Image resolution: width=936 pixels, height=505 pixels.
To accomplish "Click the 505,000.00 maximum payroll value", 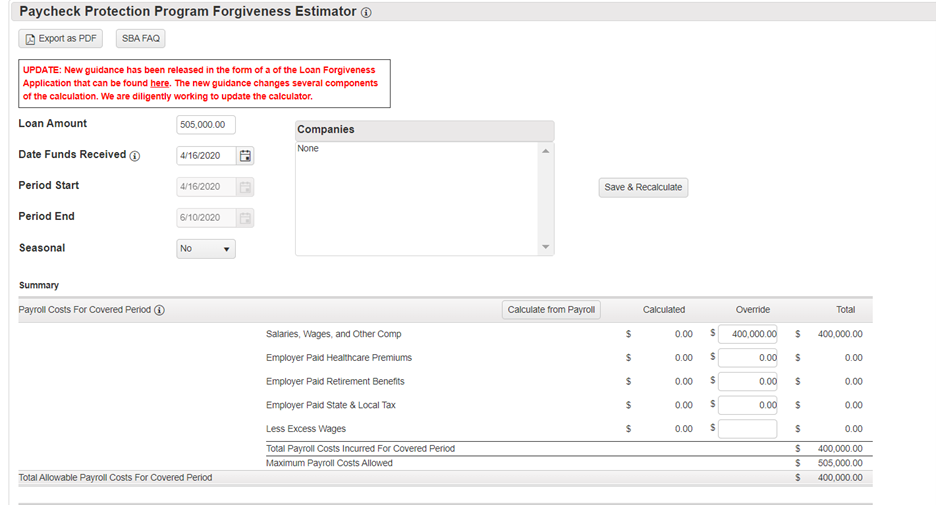I will (x=840, y=463).
